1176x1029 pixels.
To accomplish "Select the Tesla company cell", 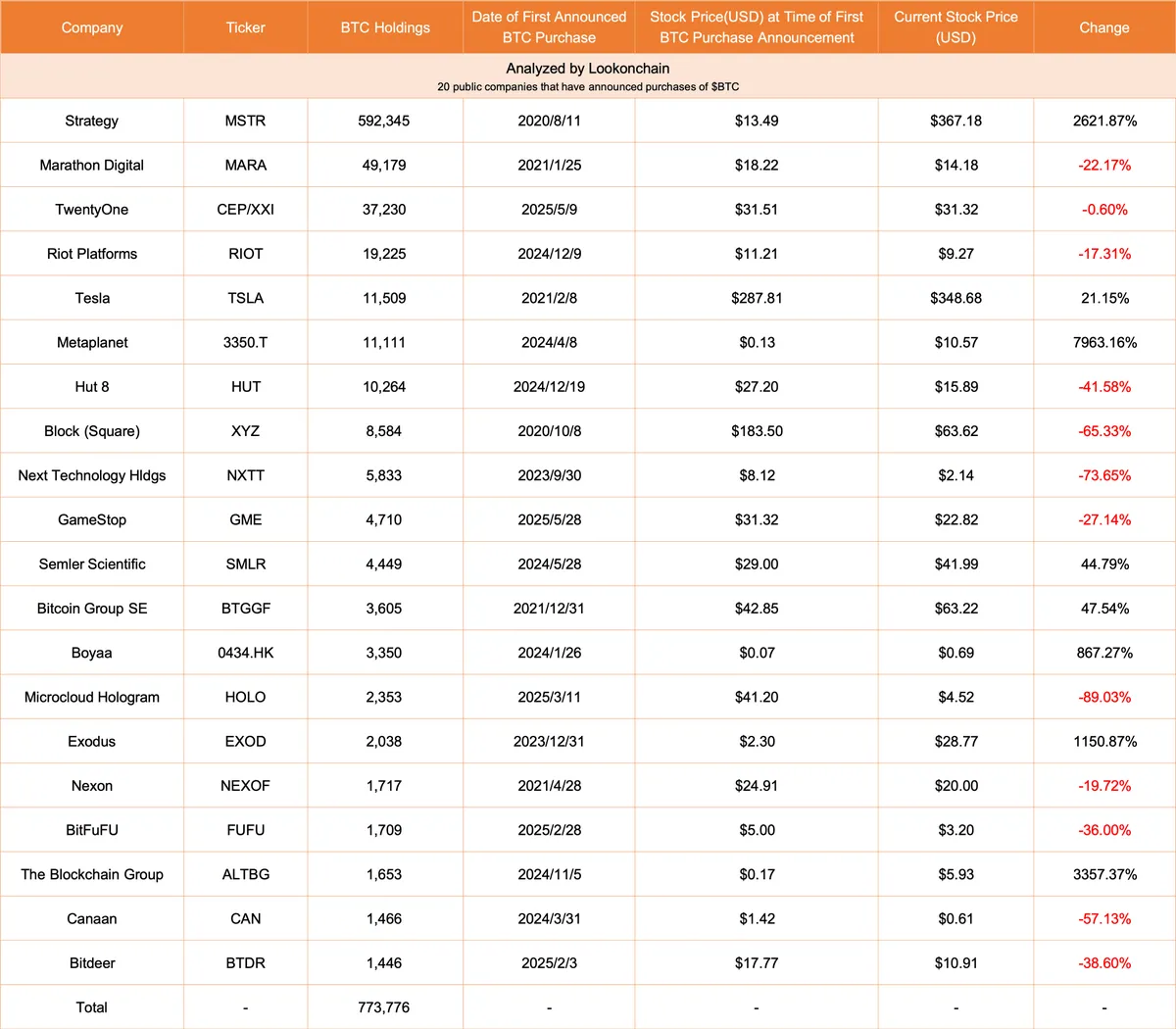I will point(92,298).
